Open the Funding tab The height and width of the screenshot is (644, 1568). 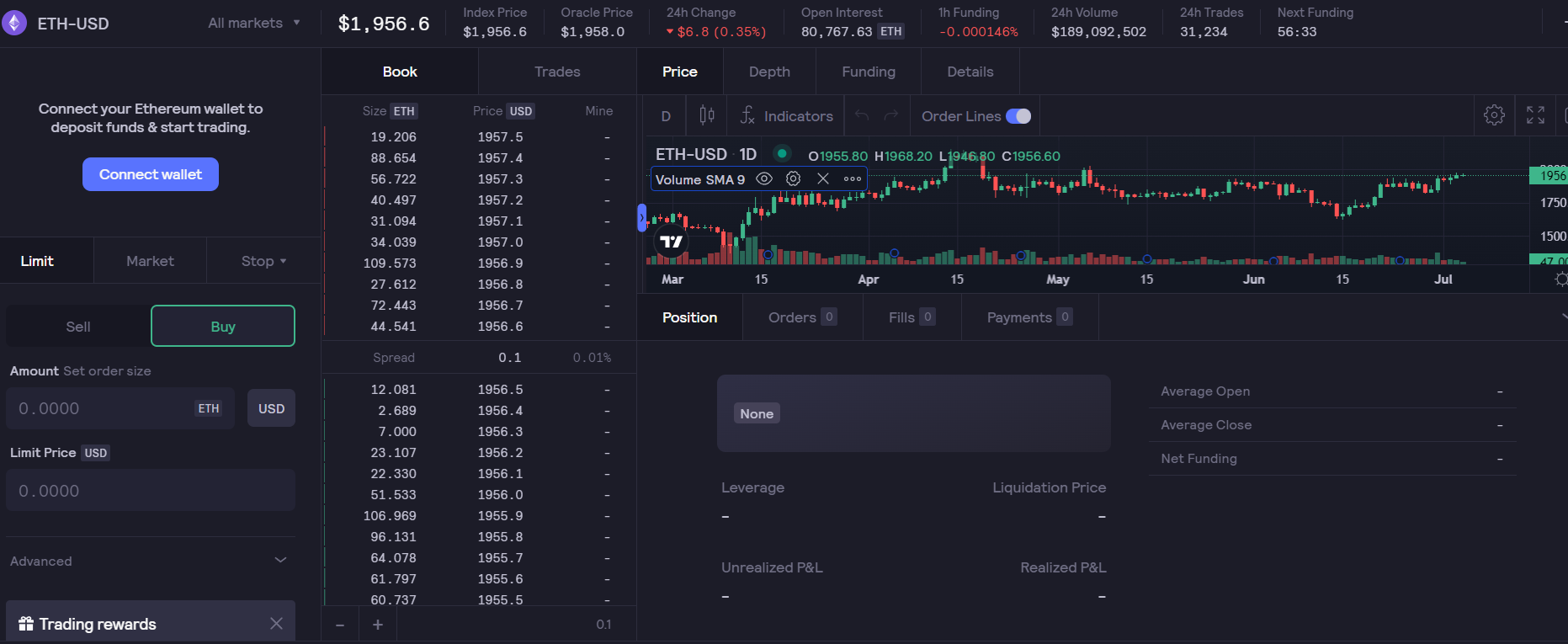[869, 72]
